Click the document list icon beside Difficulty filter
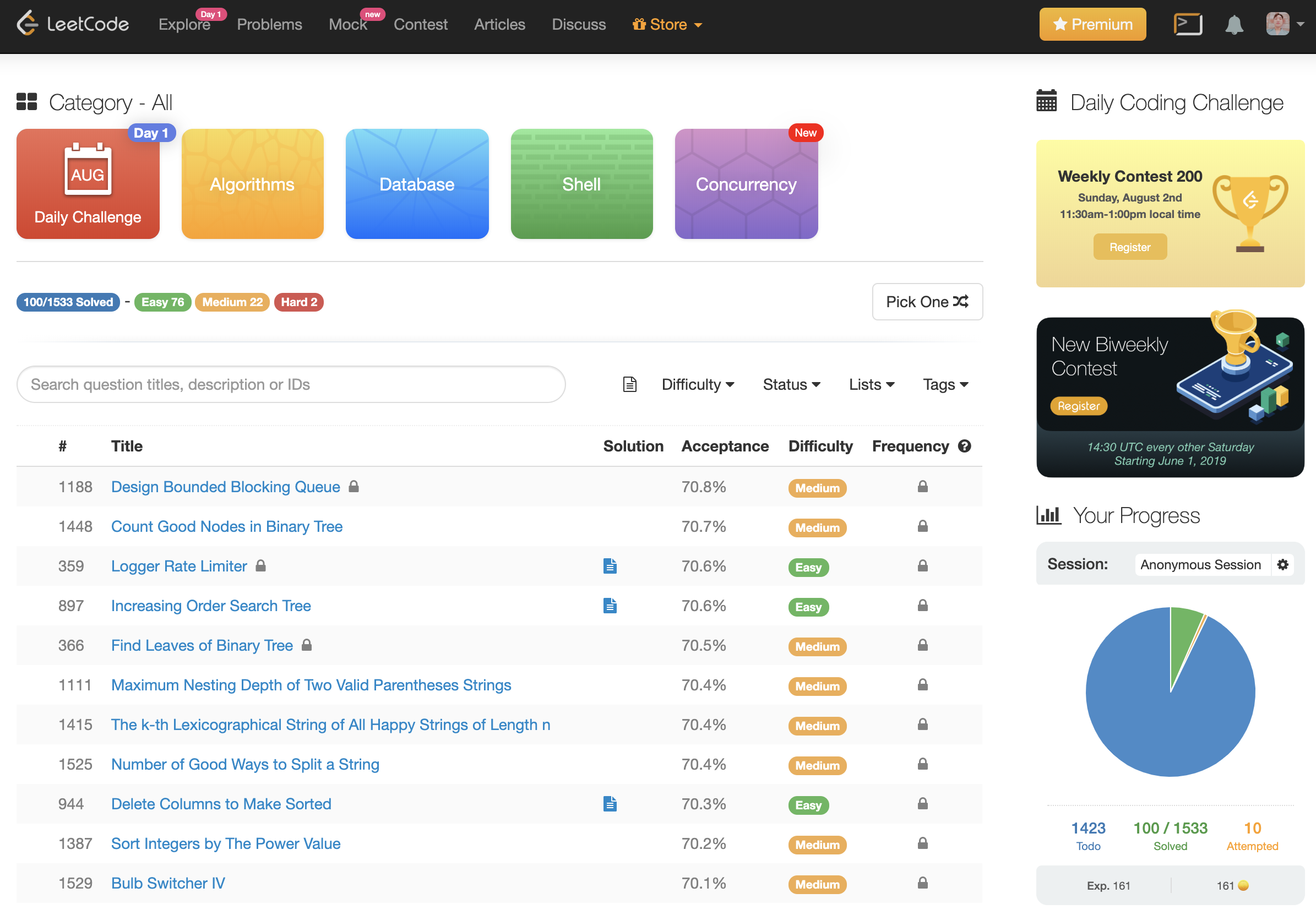1316x915 pixels. 629,384
